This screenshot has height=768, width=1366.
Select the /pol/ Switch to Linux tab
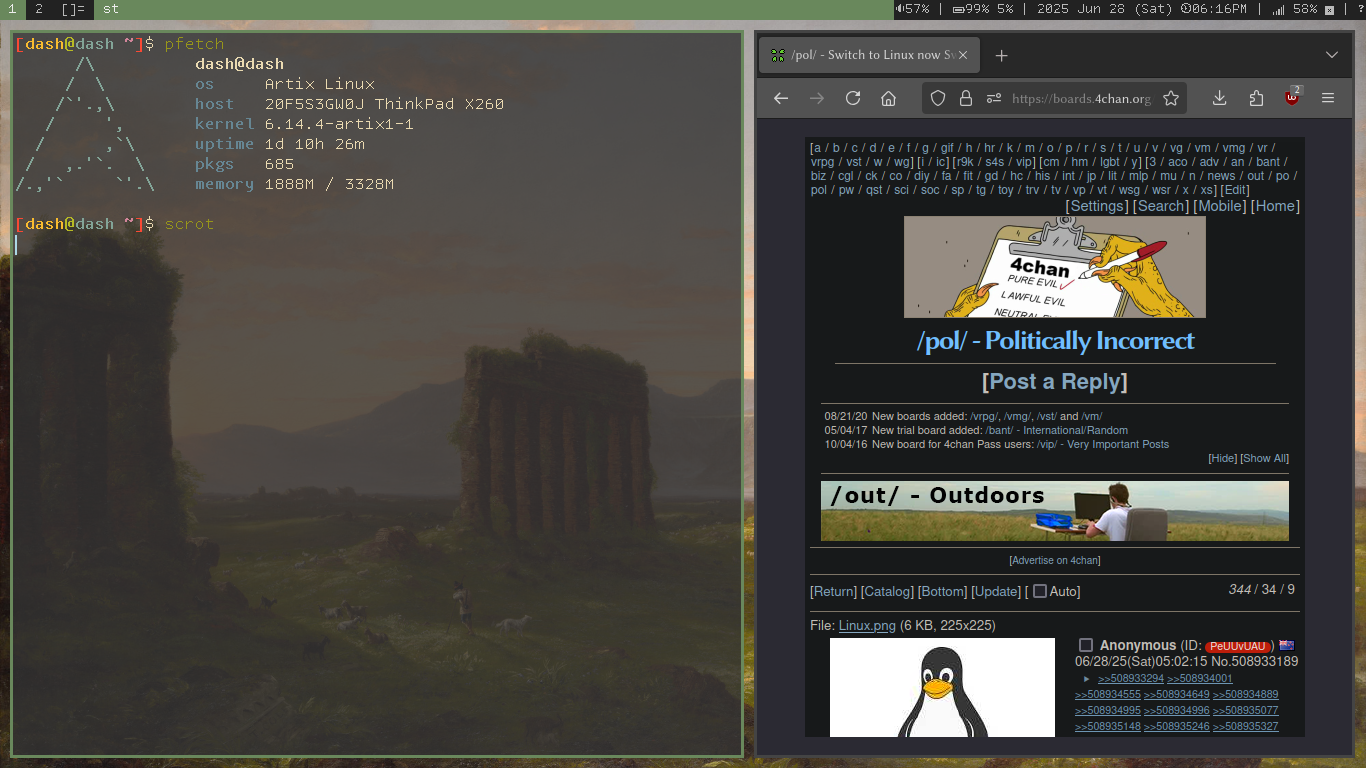tap(869, 55)
